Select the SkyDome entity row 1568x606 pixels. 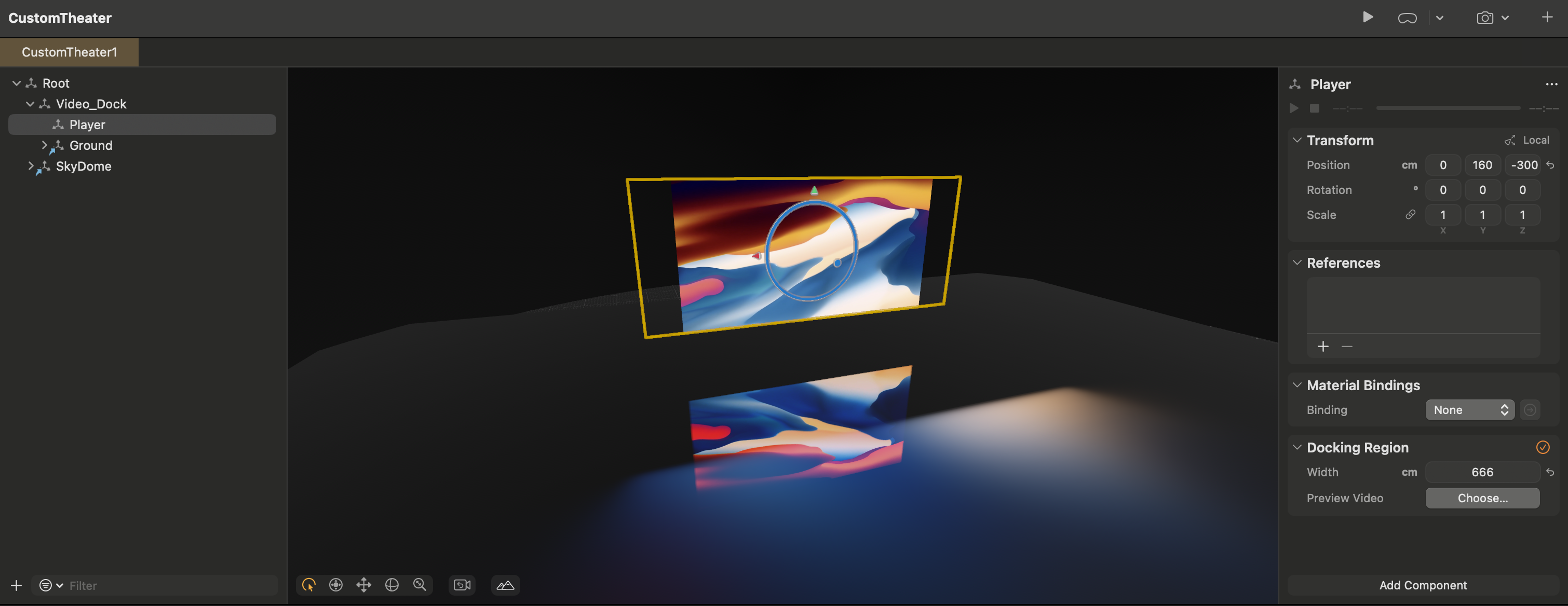click(x=142, y=166)
